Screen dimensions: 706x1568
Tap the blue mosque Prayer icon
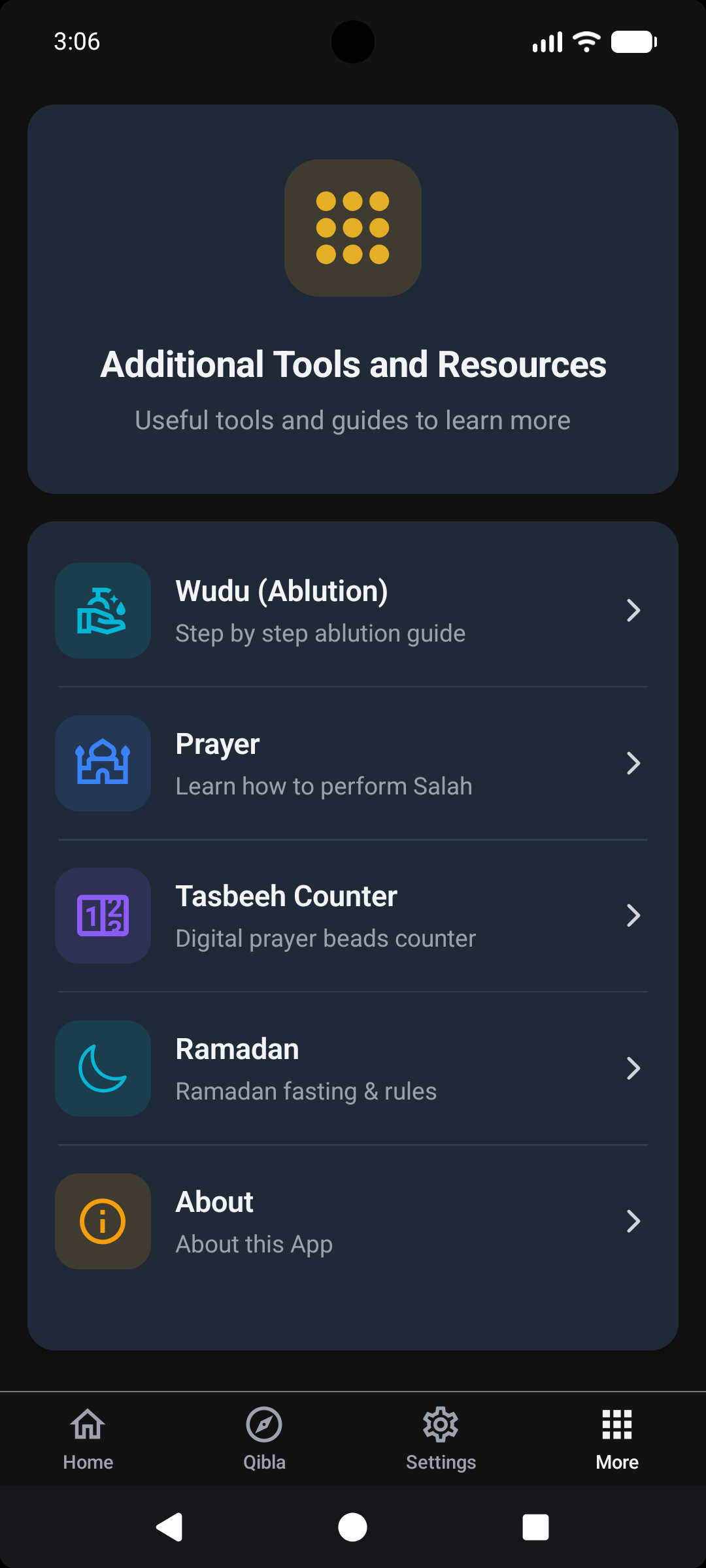[x=103, y=763]
